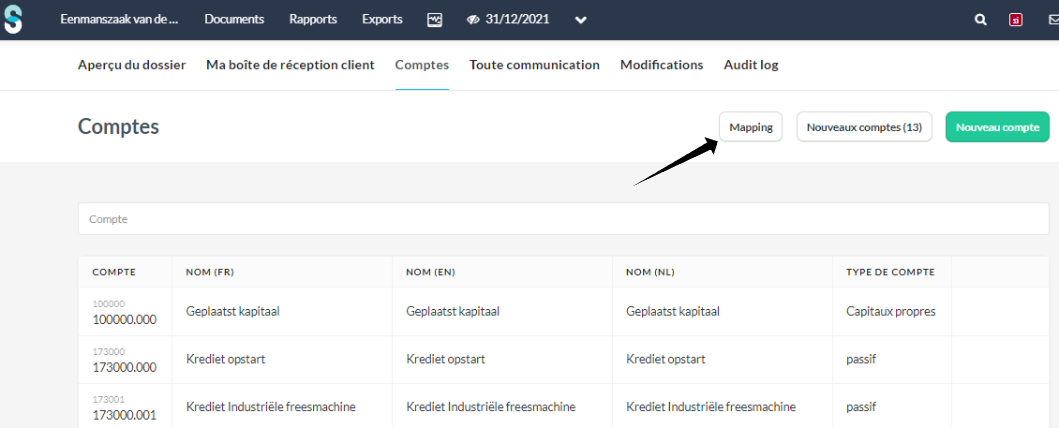Click the red si badge icon
Screen dimensions: 1059x428
coord(1016,20)
